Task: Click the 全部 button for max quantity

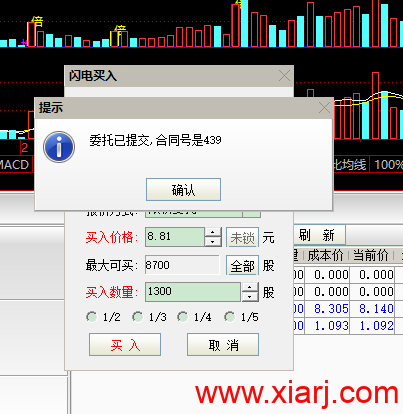Action: coord(243,265)
